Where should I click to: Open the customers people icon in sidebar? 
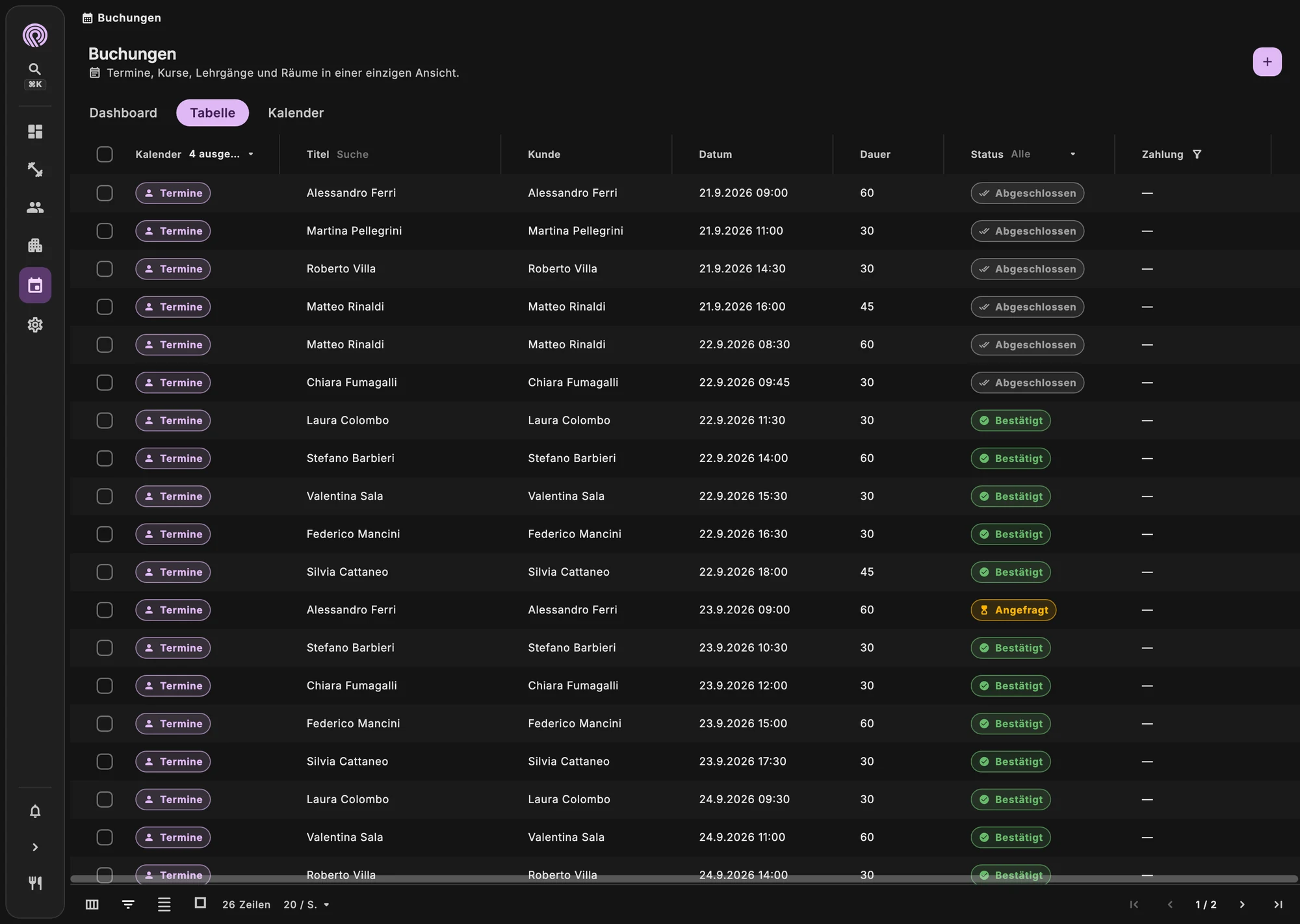click(x=35, y=208)
